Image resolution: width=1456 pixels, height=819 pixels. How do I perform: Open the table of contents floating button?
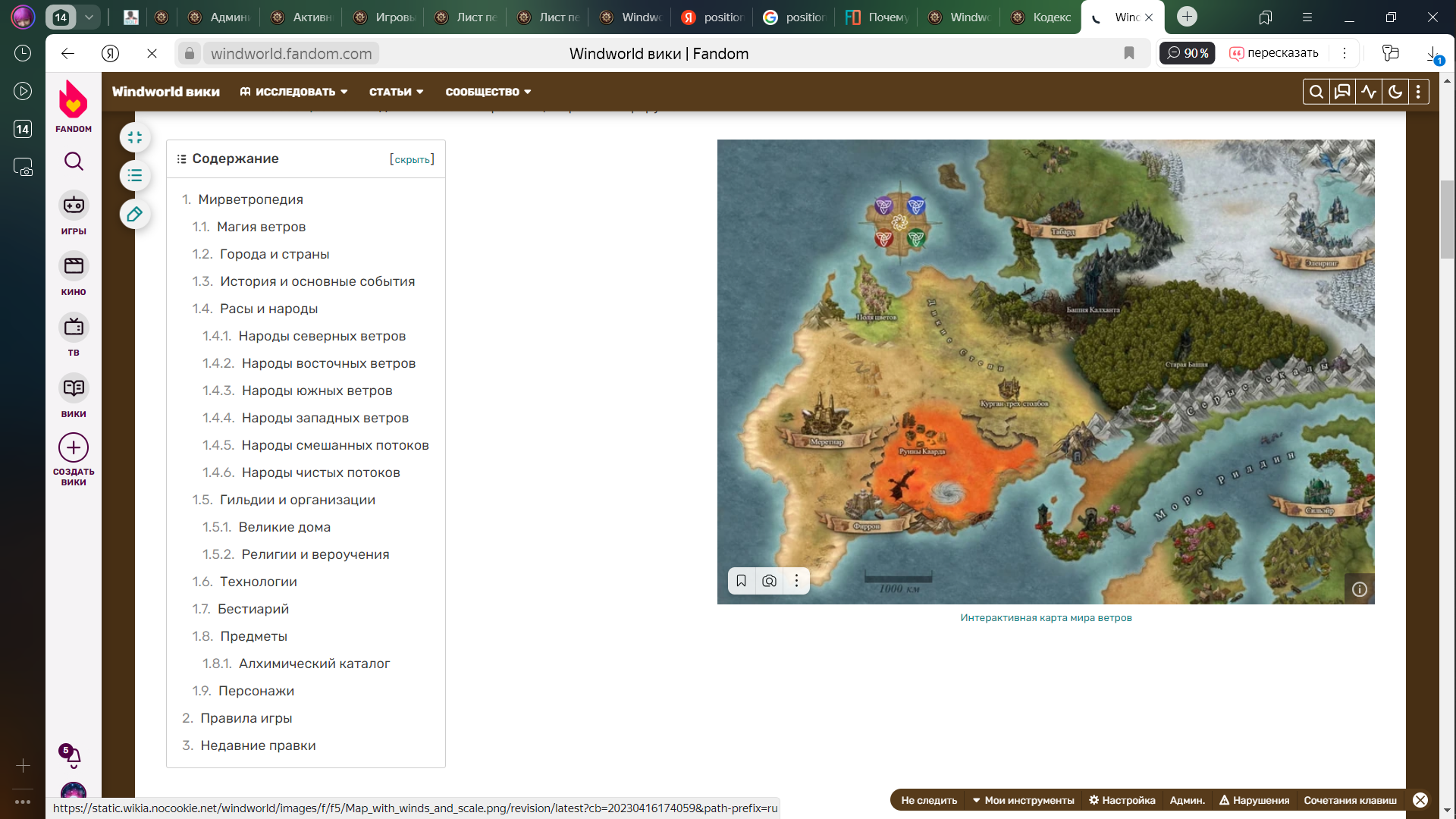click(135, 176)
